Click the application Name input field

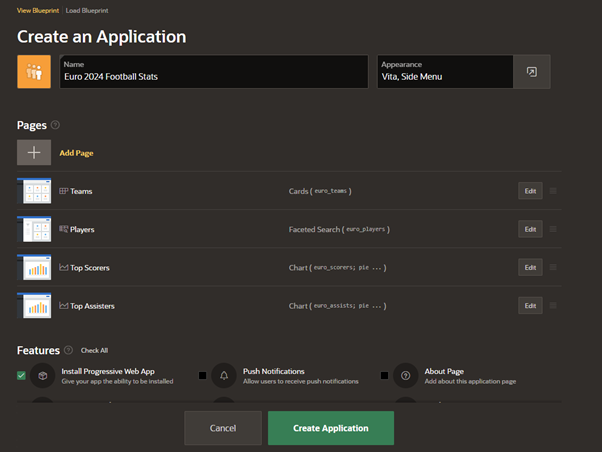(x=214, y=72)
